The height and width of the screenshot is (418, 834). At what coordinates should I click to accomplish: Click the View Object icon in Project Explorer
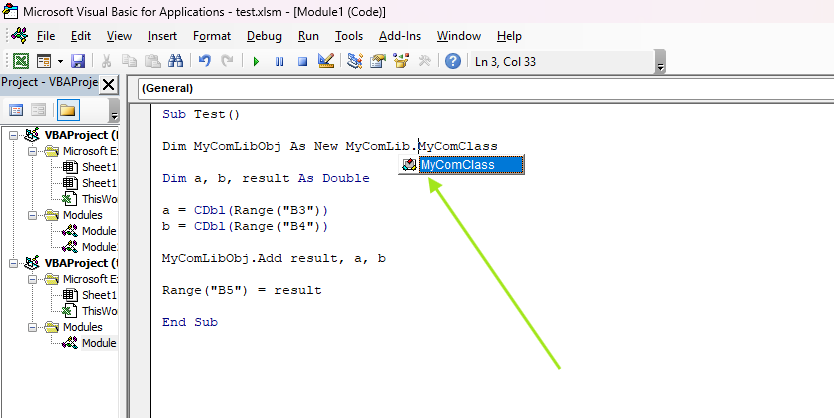click(x=38, y=111)
